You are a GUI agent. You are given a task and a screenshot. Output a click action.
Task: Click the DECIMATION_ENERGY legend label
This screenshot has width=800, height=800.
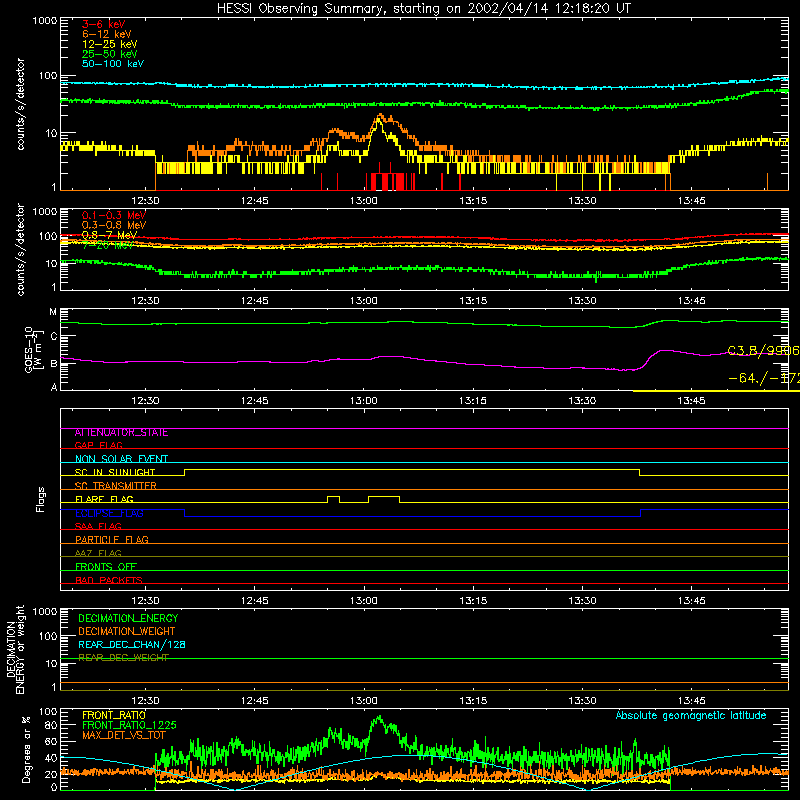[x=128, y=618]
